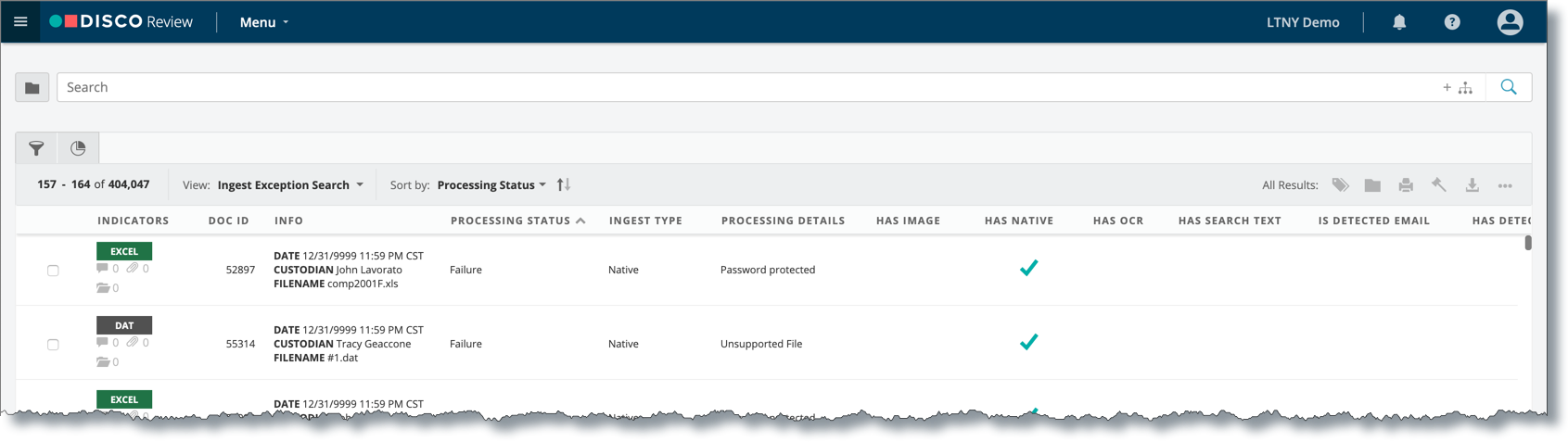Click attachment paperclip on document 52897
This screenshot has height=442, width=1568.
point(133,269)
